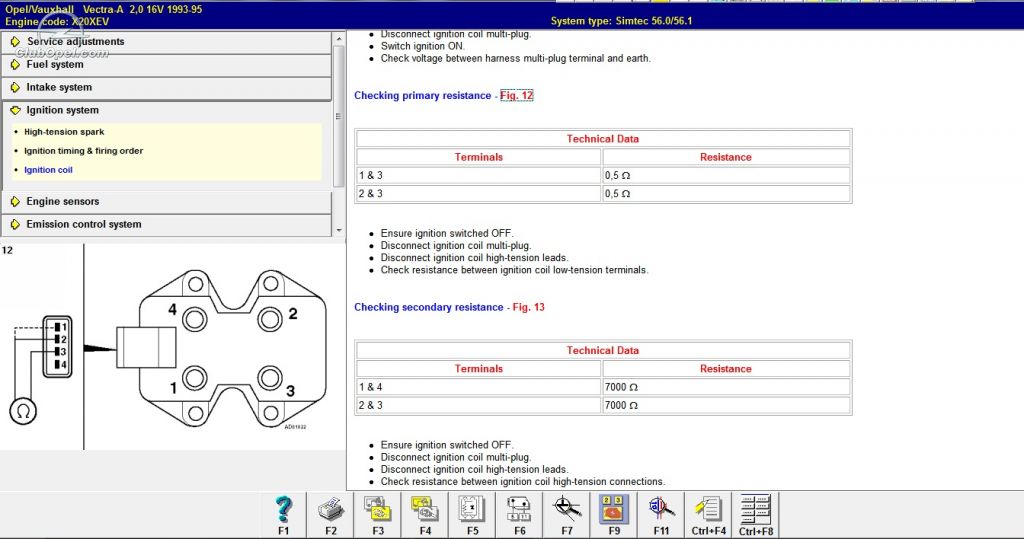Select the secondary '2 & 3' terminals cell
1024x539 pixels.
(479, 405)
